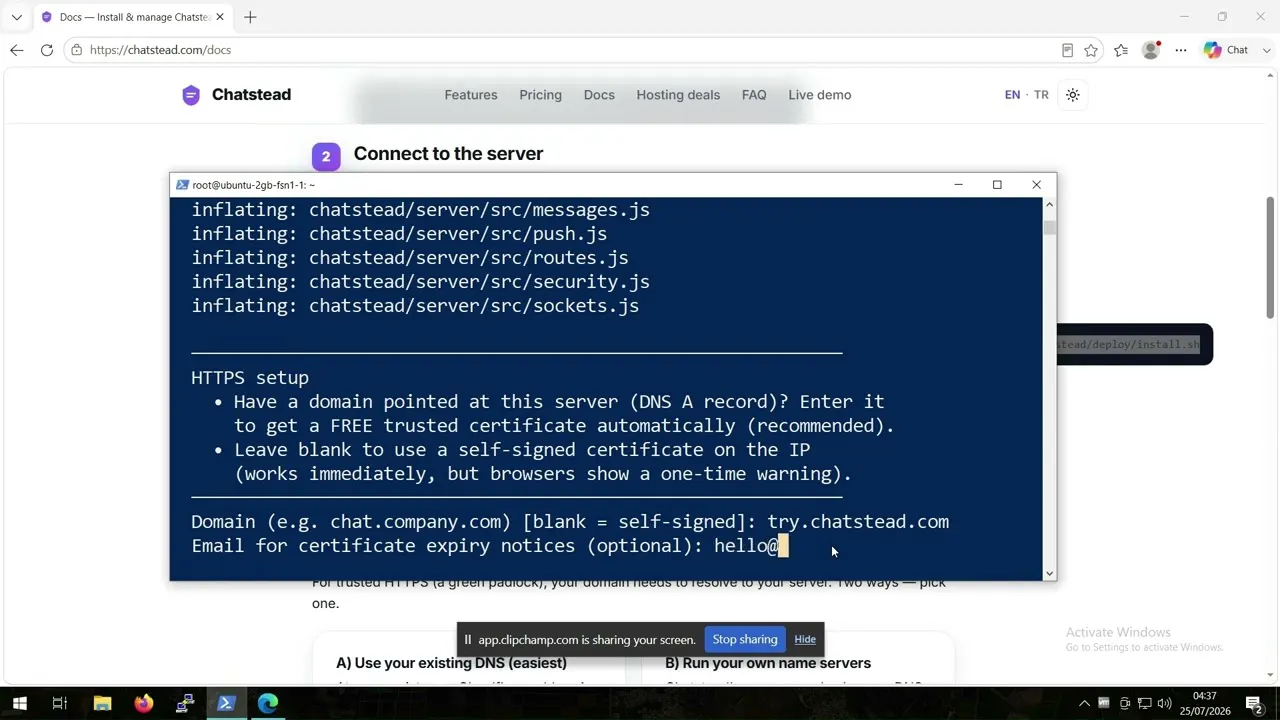Viewport: 1280px width, 720px height.
Task: Switch to Microsoft Edge in the taskbar
Action: 268,703
